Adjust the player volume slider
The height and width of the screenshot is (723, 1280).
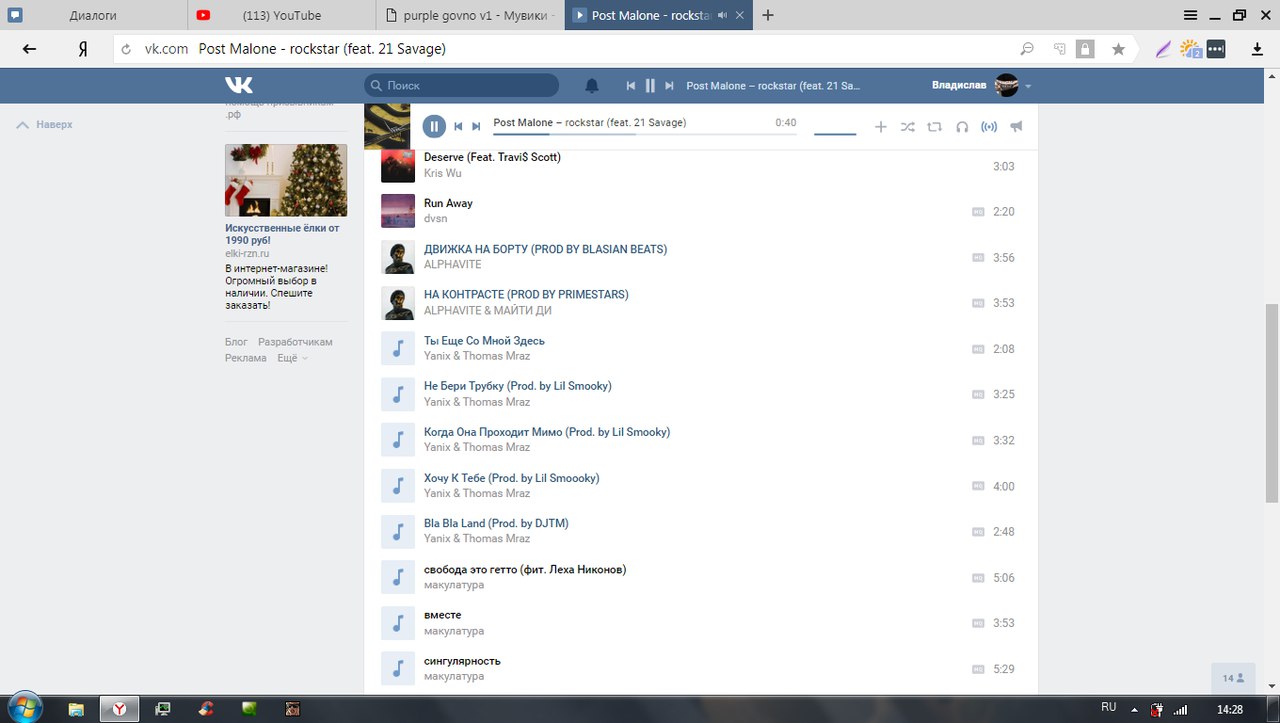835,133
